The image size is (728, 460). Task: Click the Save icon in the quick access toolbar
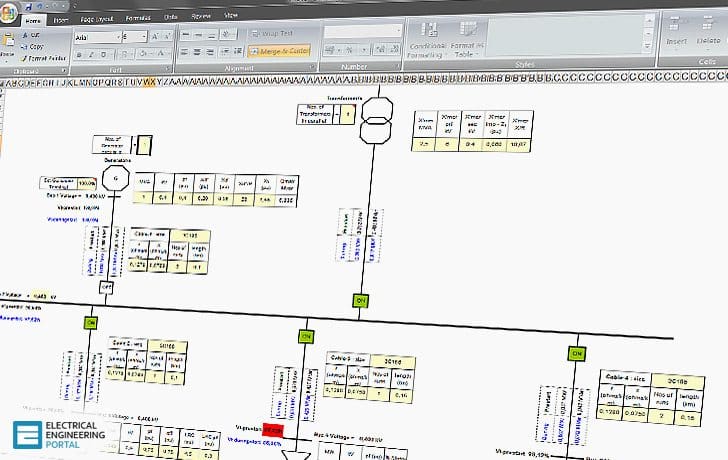pyautogui.click(x=29, y=7)
